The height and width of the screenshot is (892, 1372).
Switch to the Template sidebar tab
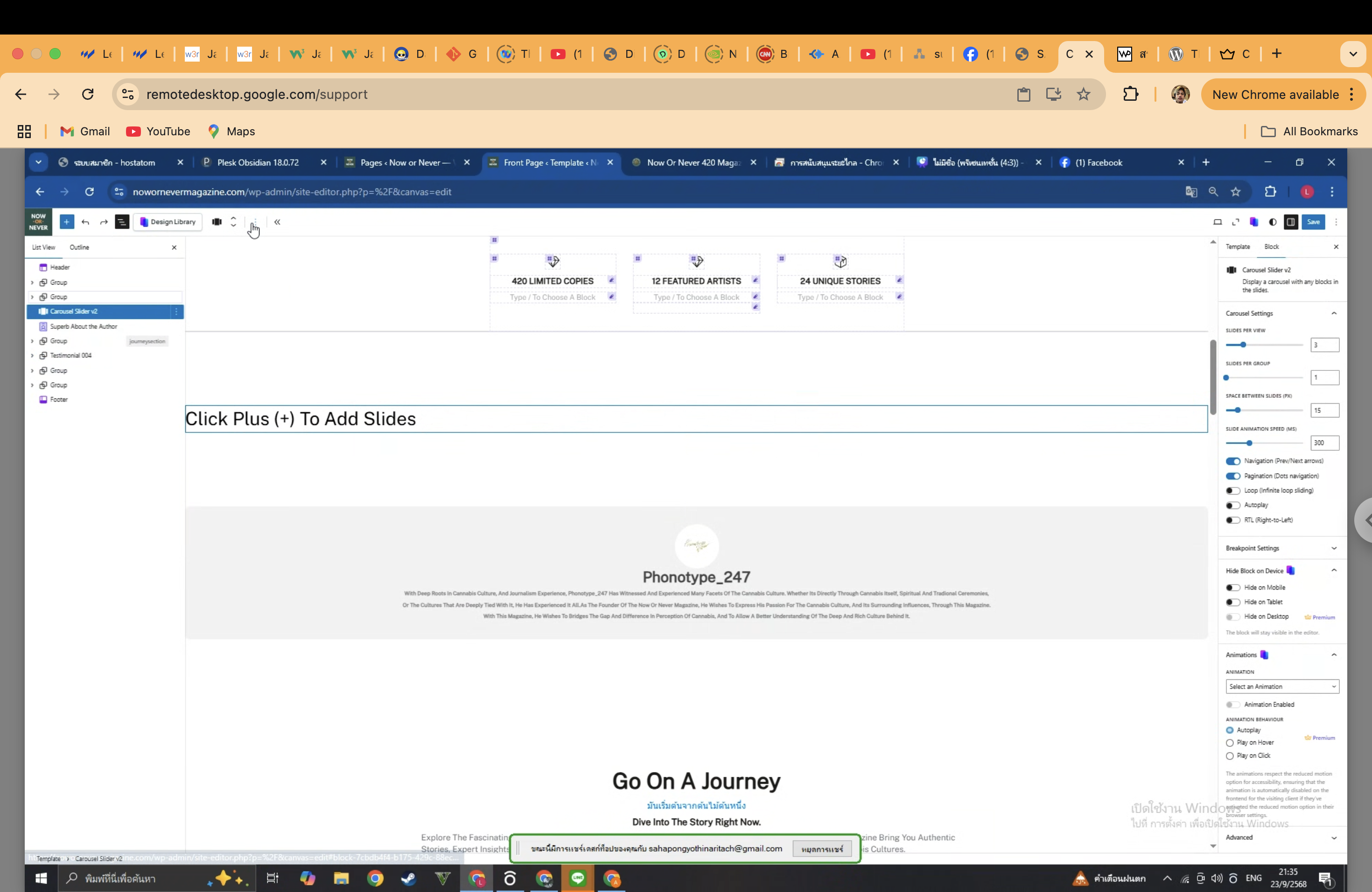pos(1238,247)
